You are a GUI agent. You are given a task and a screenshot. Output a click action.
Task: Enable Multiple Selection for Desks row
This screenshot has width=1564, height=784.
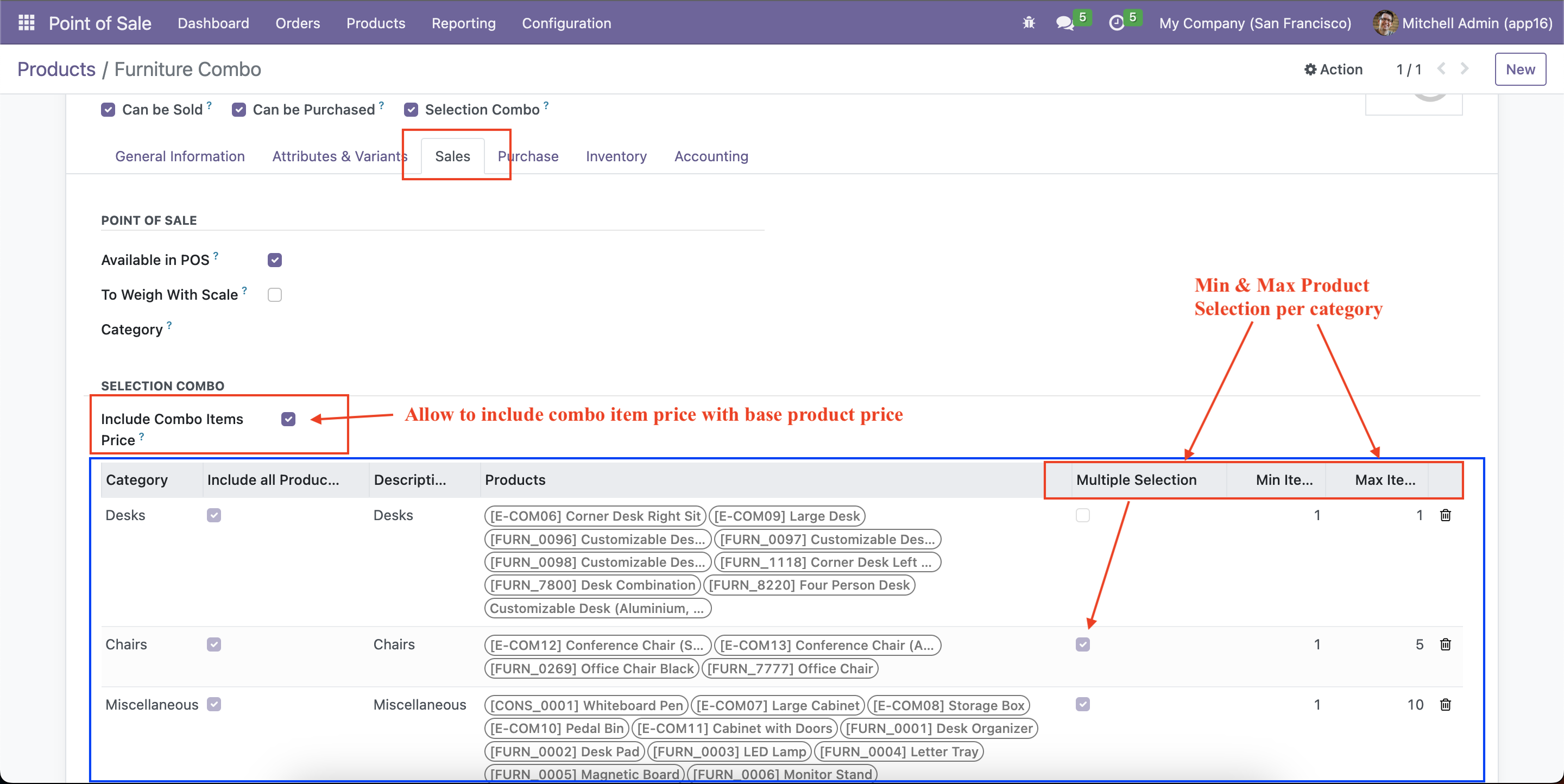click(1082, 515)
